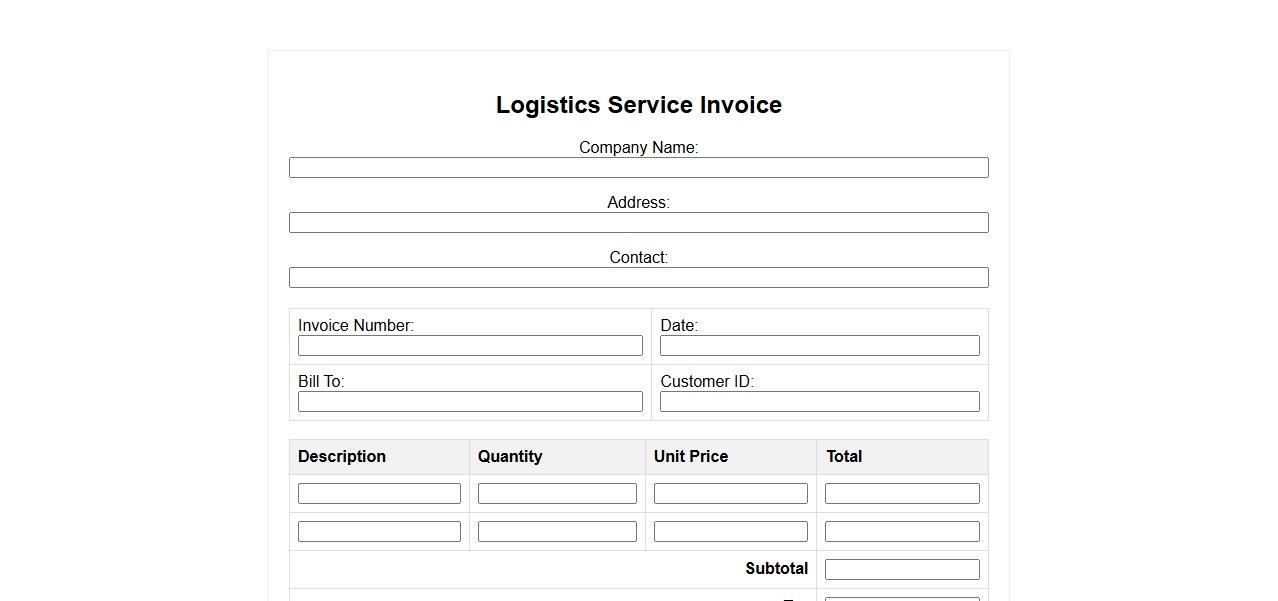Focus the Address text box
This screenshot has height=601, width=1278.
[x=638, y=223]
